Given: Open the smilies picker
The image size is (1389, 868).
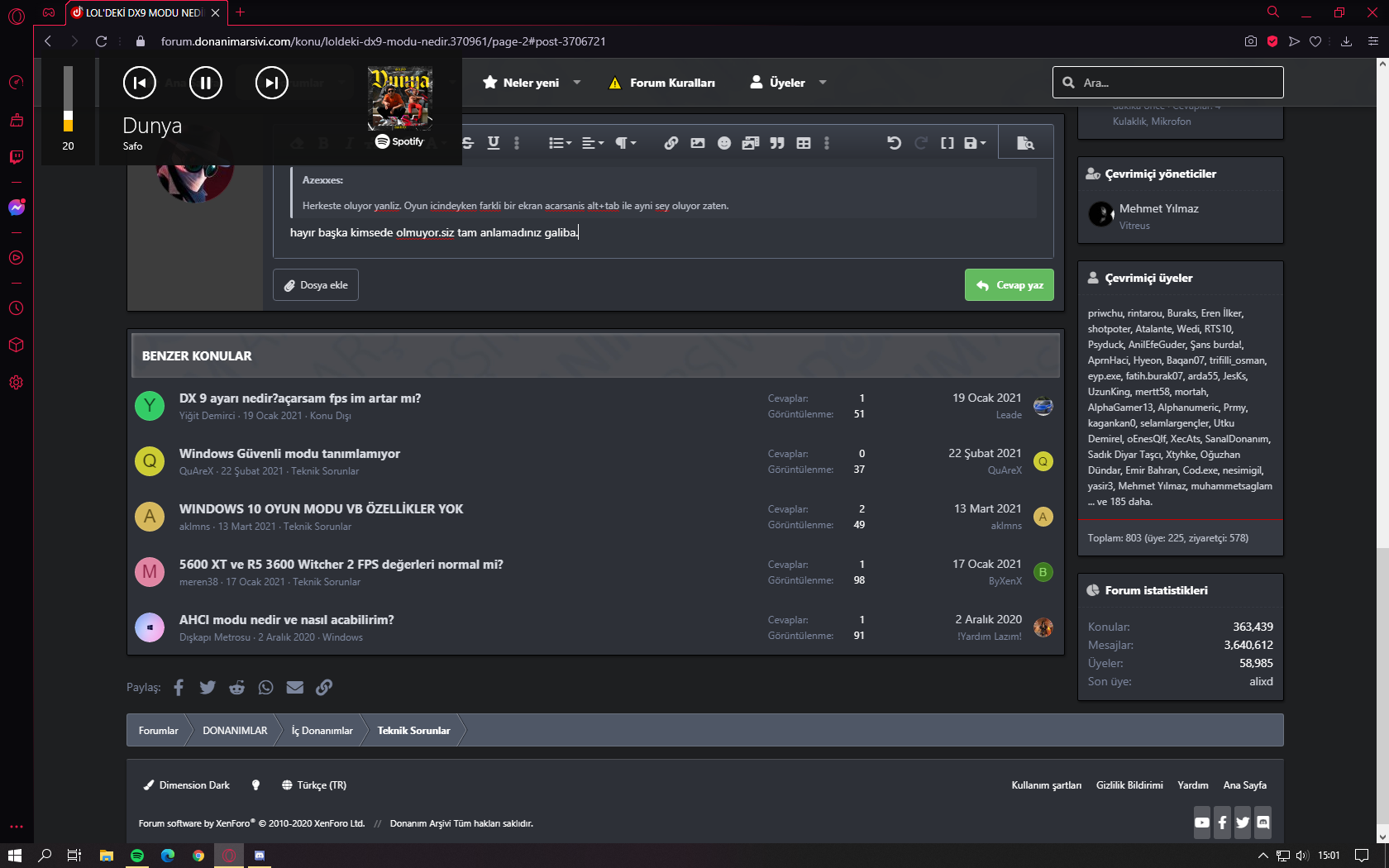Looking at the screenshot, I should [x=724, y=143].
